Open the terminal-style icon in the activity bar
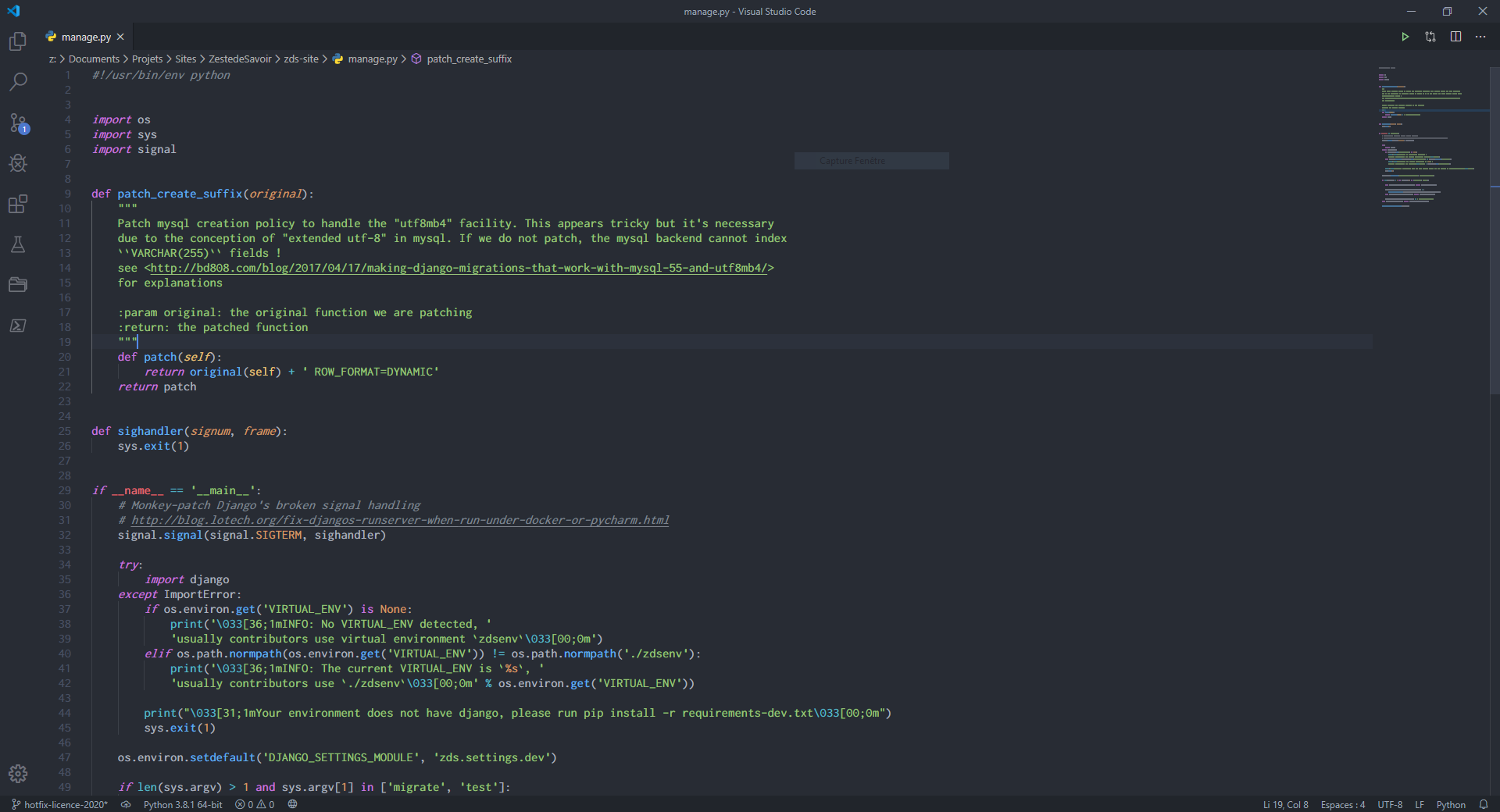1500x812 pixels. [17, 326]
